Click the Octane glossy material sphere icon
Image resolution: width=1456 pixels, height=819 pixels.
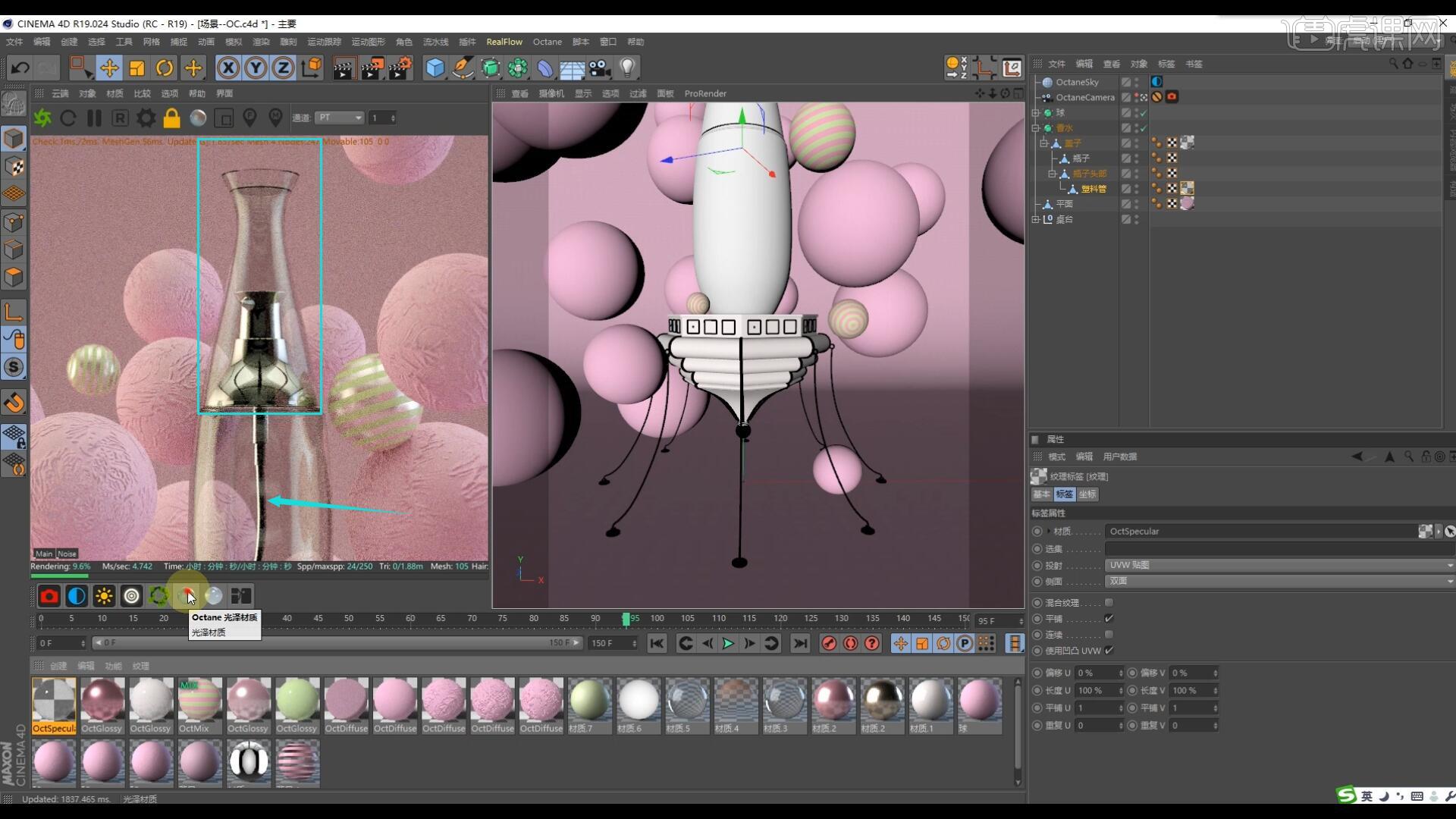(187, 596)
